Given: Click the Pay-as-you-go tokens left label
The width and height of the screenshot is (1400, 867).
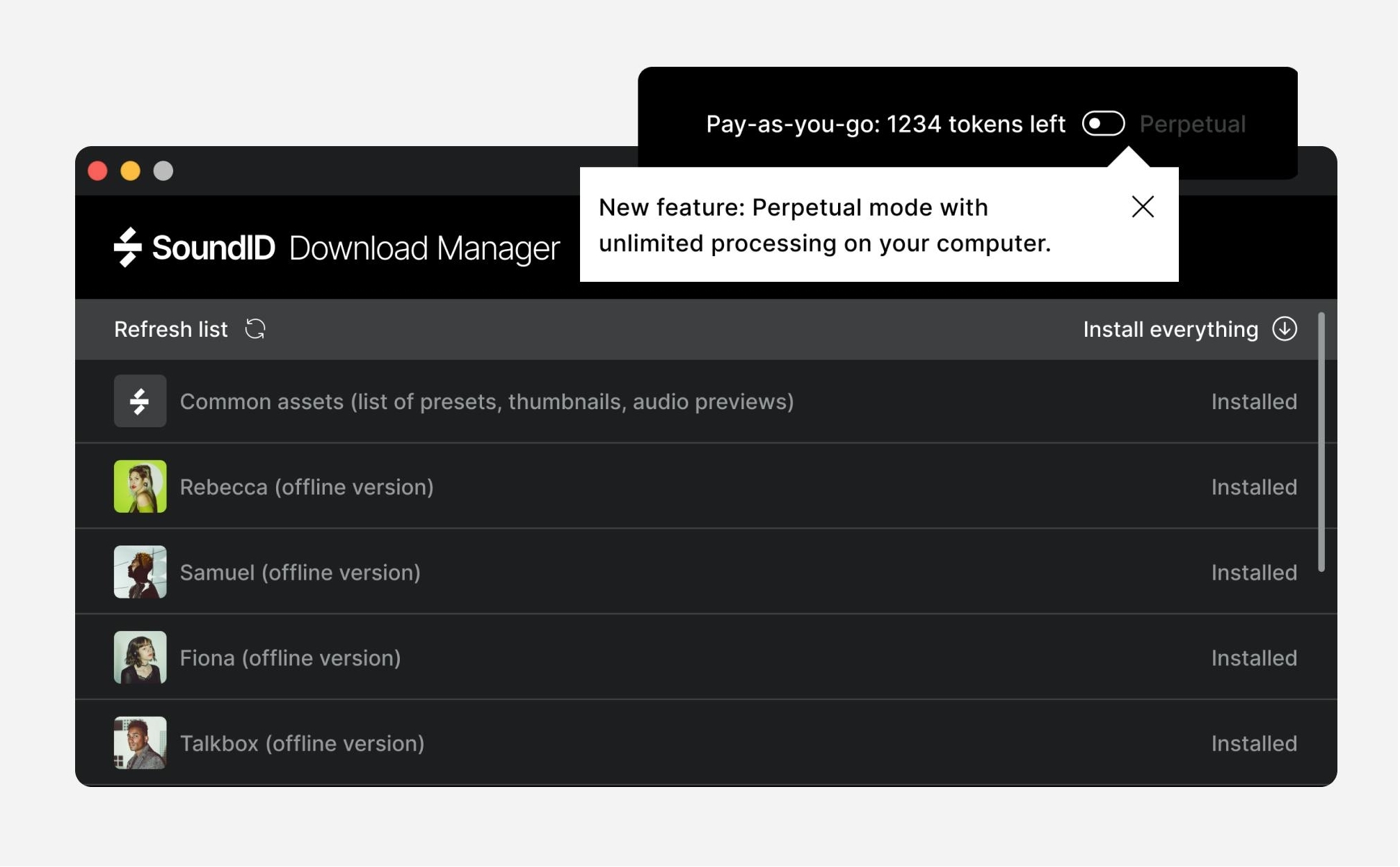Looking at the screenshot, I should (885, 125).
